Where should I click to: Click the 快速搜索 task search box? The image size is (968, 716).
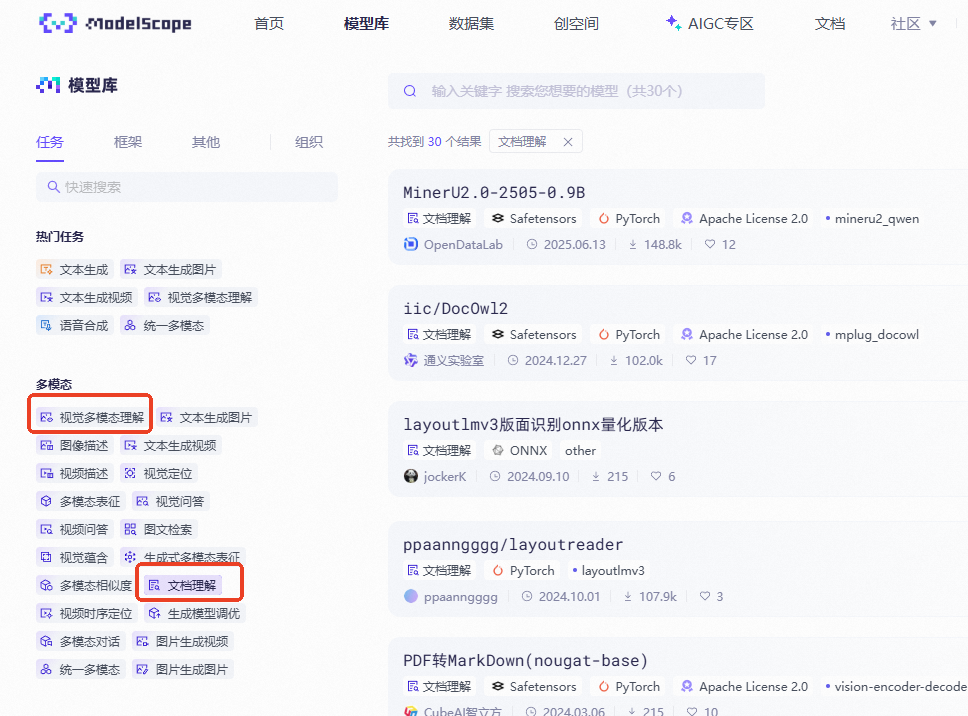click(187, 187)
